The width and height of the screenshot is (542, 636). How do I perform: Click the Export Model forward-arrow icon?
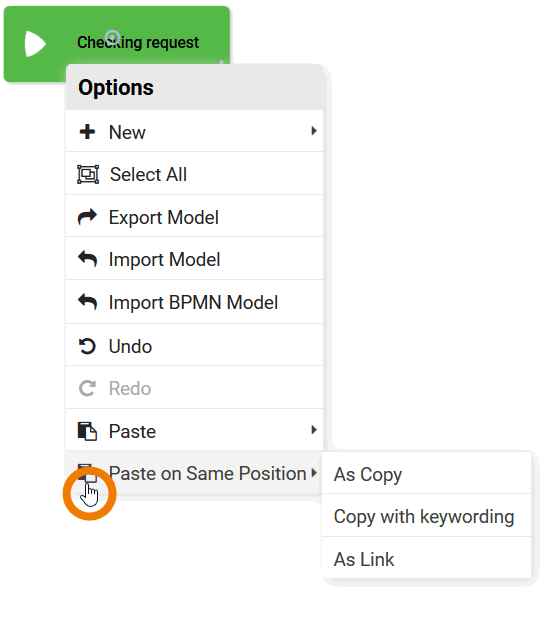(87, 217)
